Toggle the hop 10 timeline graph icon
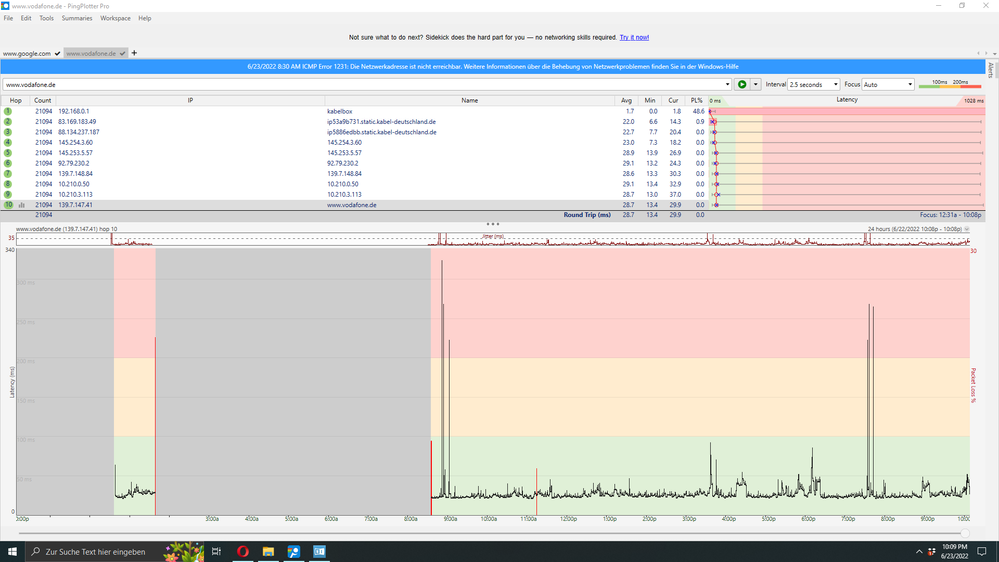 22,205
